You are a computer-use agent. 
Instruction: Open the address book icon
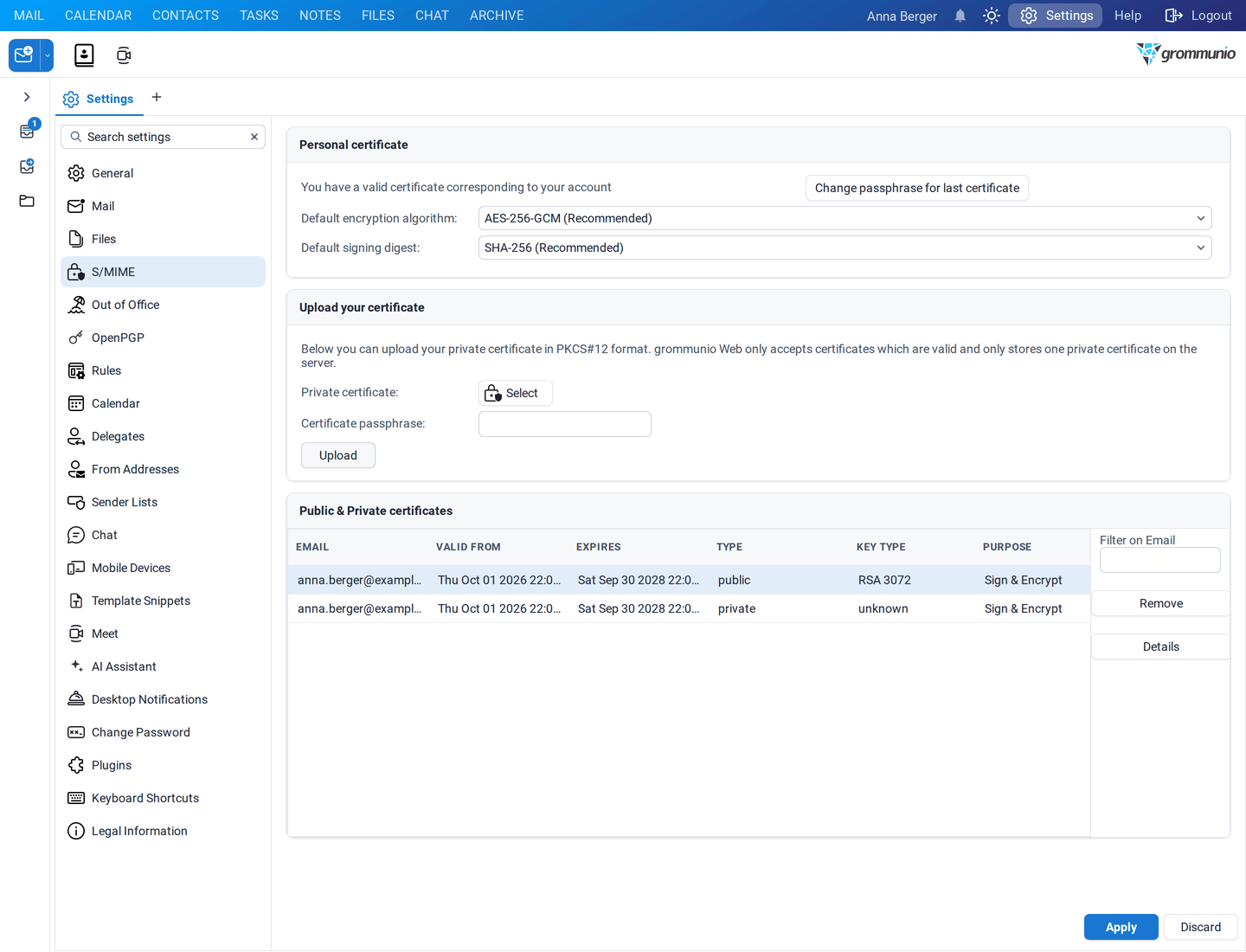[x=84, y=55]
